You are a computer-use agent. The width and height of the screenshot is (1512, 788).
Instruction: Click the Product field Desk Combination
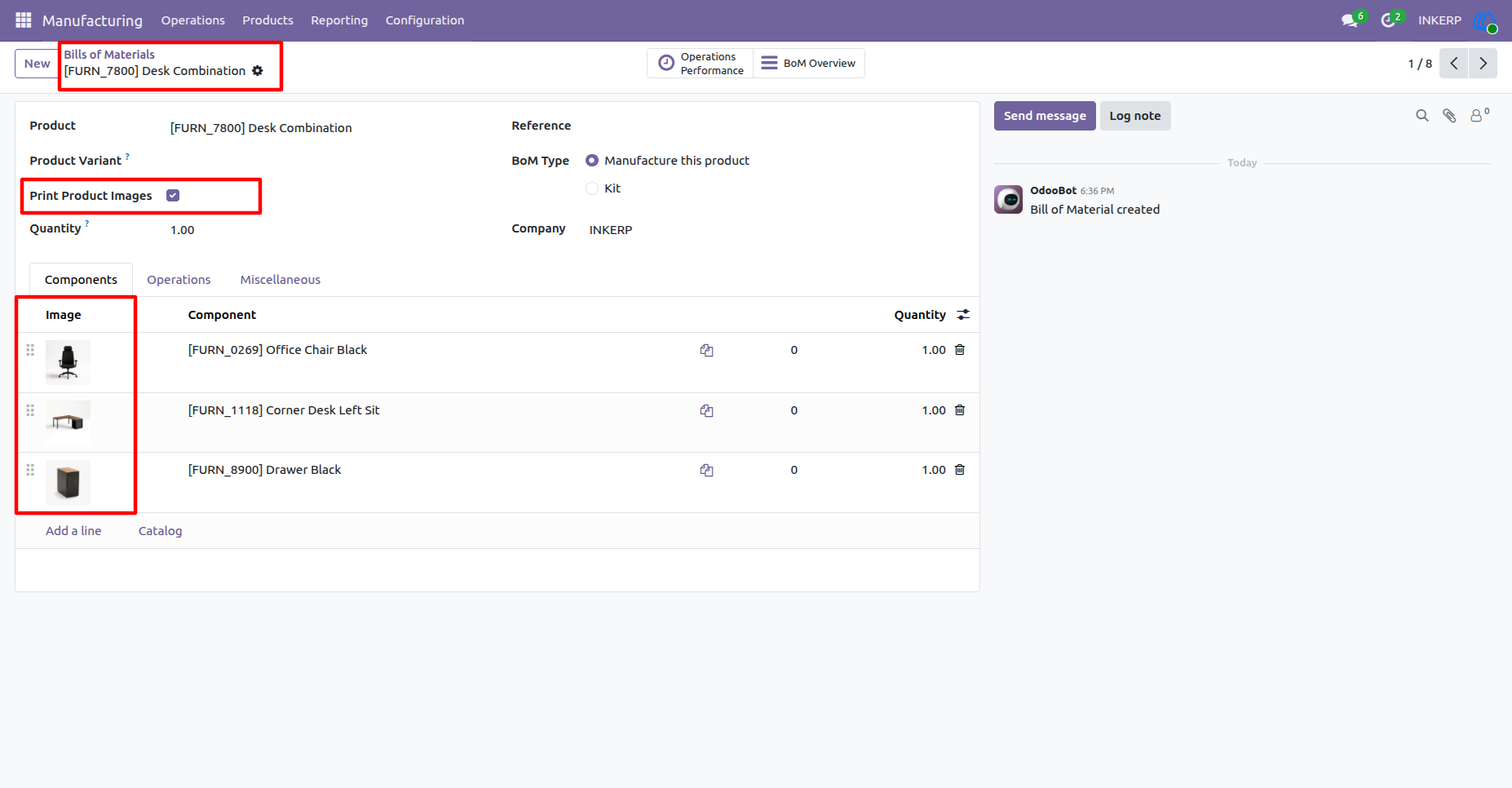(x=261, y=128)
